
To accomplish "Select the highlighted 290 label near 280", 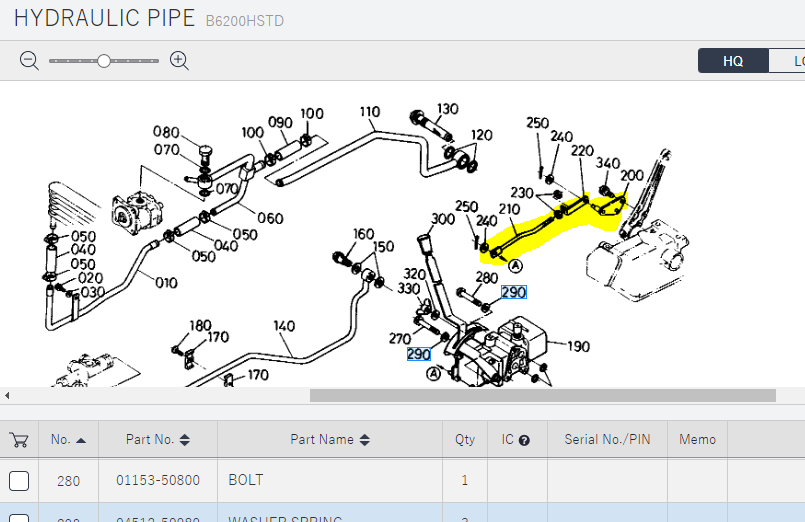I will click(513, 293).
